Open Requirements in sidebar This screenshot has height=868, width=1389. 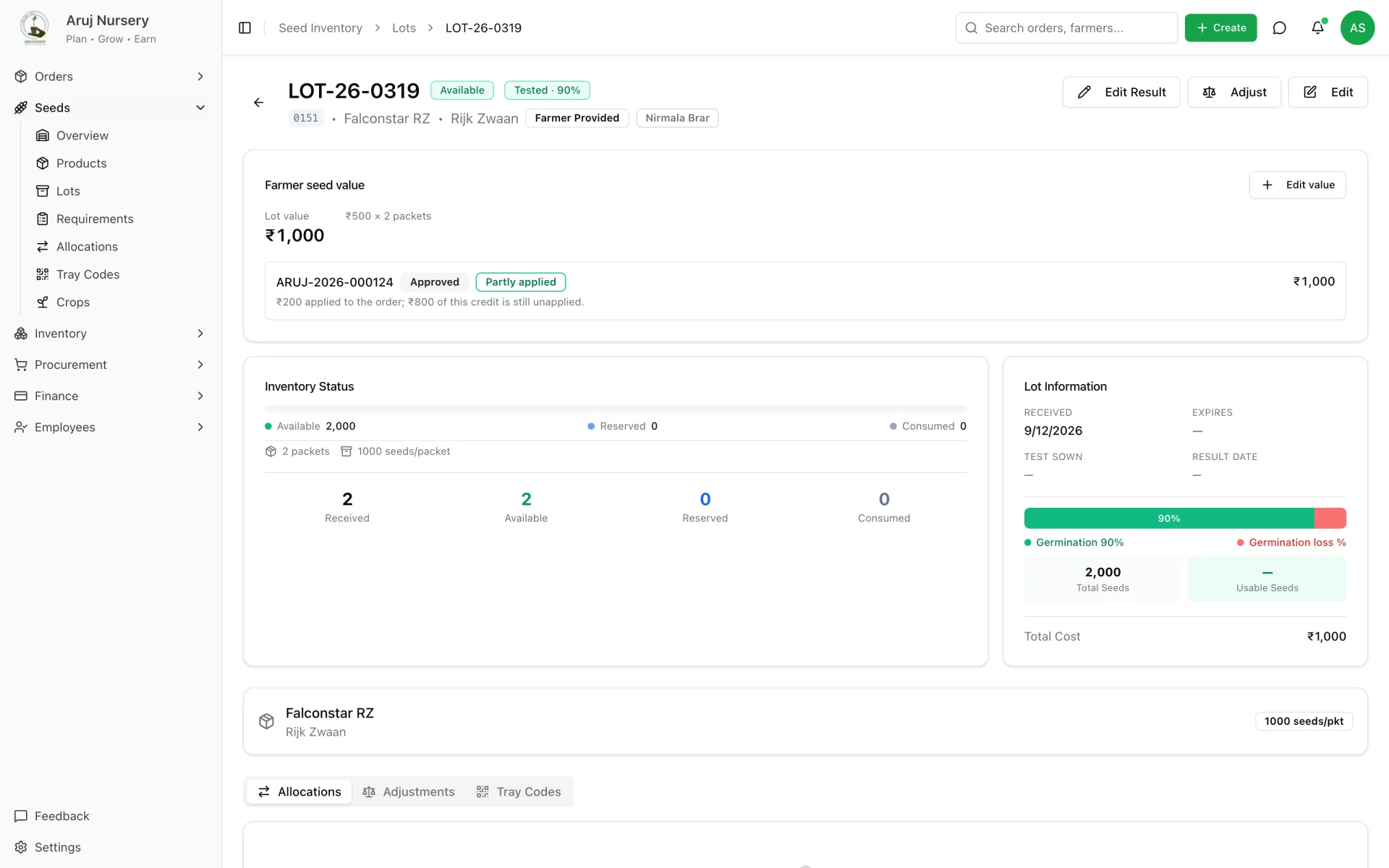tap(95, 219)
